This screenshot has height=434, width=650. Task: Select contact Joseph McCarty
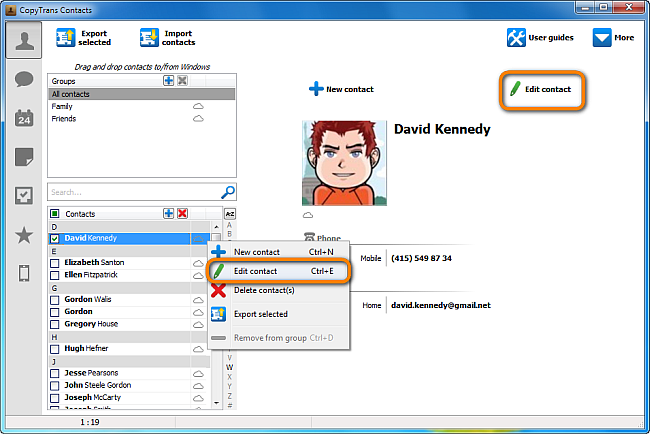pos(92,398)
